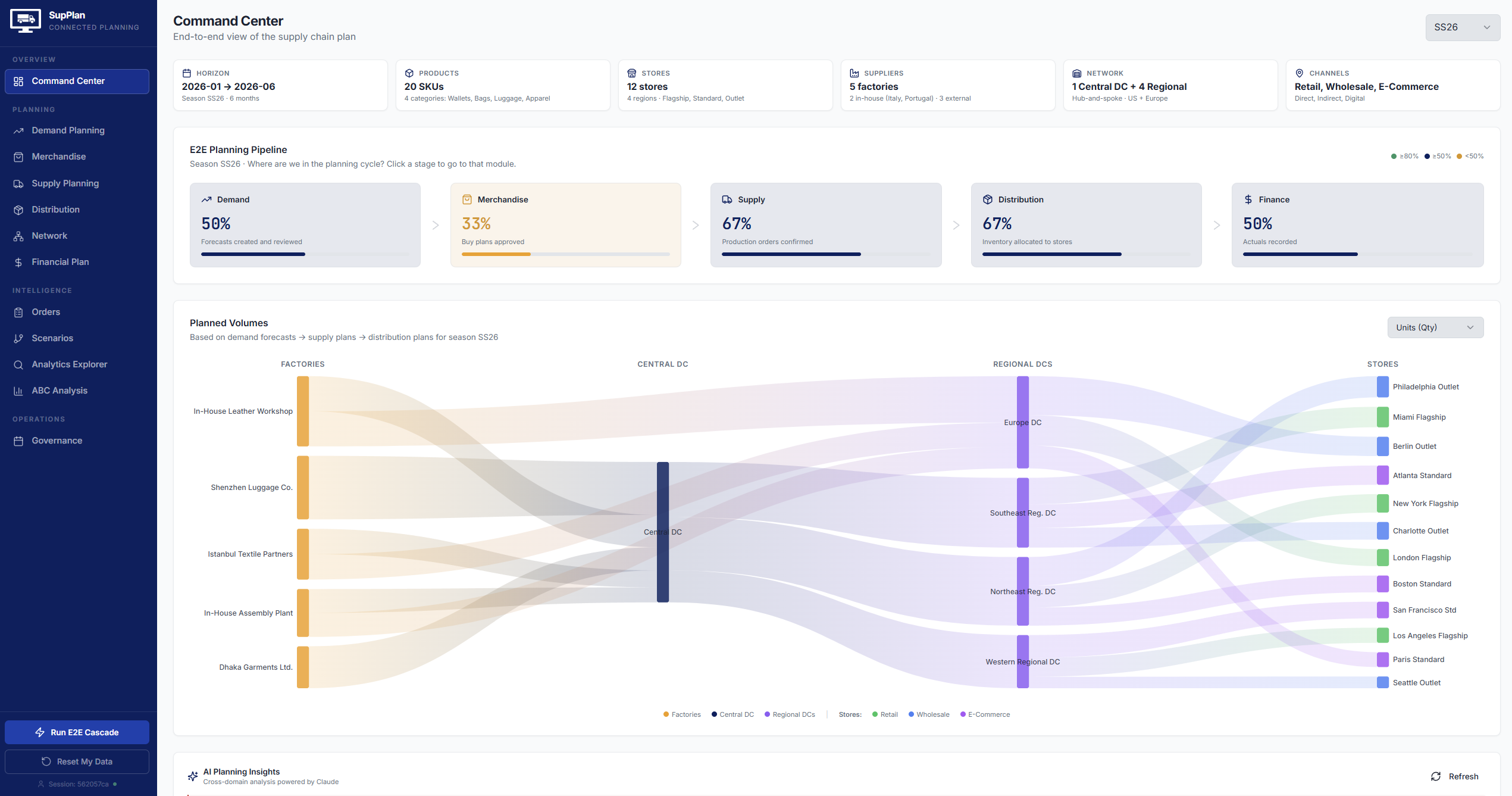Open Analytics Explorer search icon
Screen dimensions: 1512x796
18,364
